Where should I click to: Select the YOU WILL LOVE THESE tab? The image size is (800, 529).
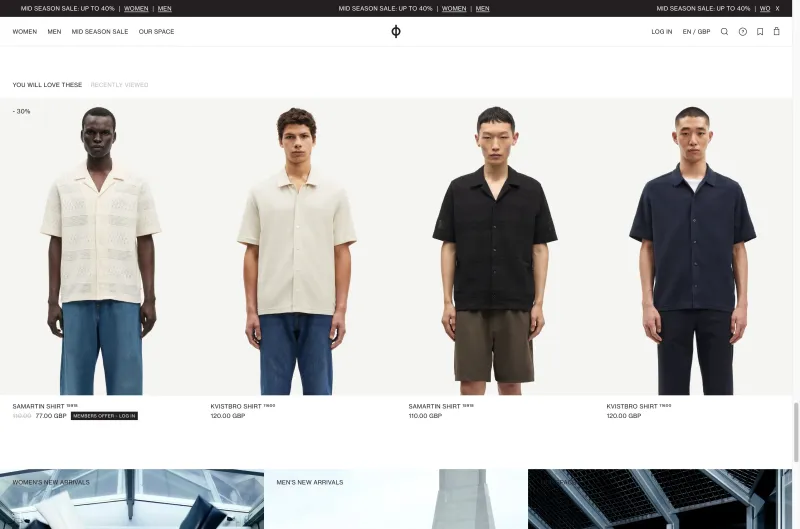[x=47, y=85]
